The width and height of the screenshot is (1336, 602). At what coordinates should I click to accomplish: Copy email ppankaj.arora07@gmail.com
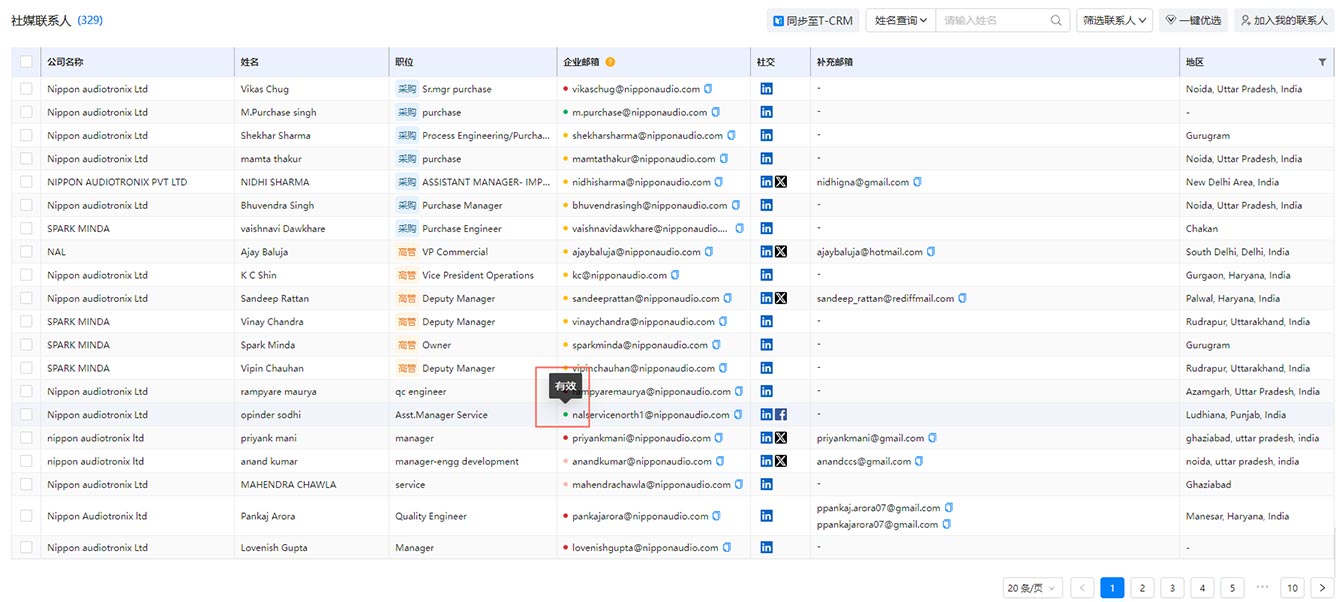949,508
